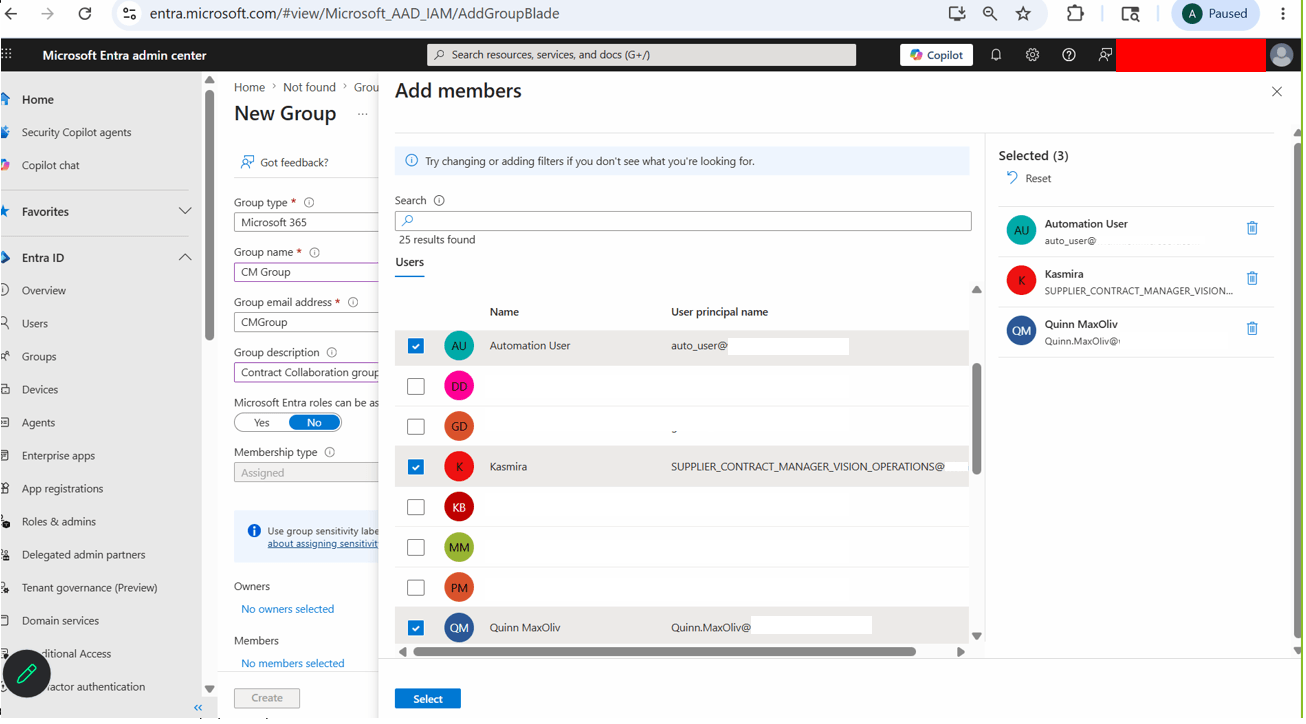The image size is (1306, 724).
Task: Uncheck the Kasmira checkbox
Action: coord(416,467)
